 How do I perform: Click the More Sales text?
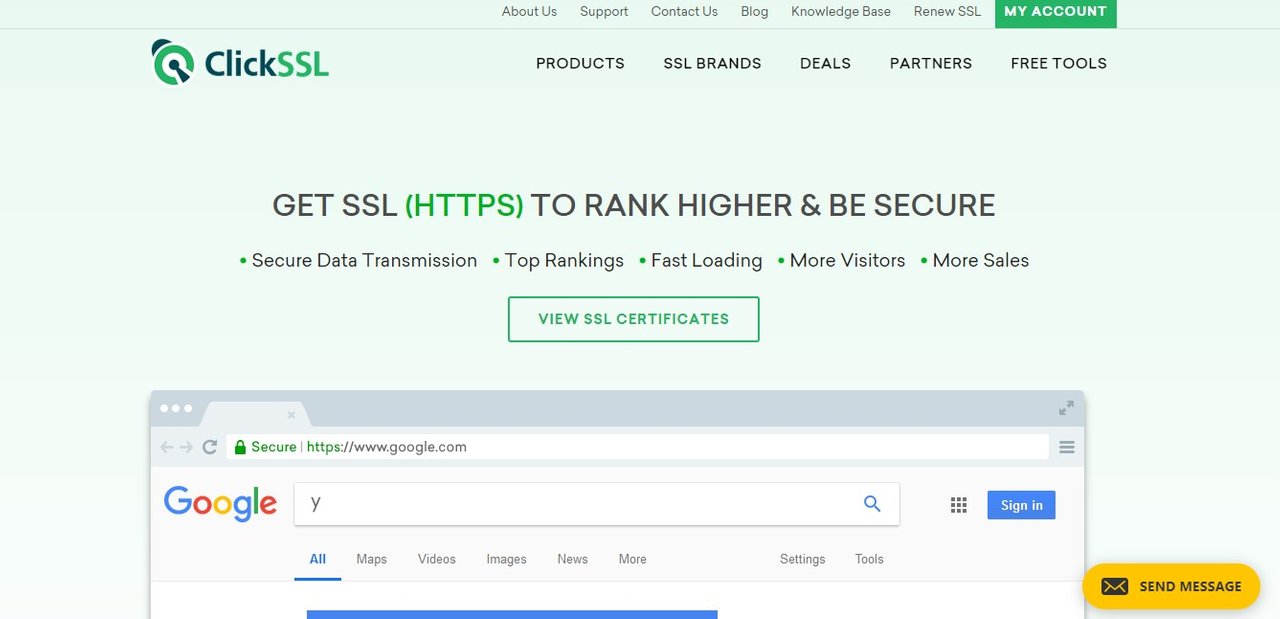(x=980, y=261)
